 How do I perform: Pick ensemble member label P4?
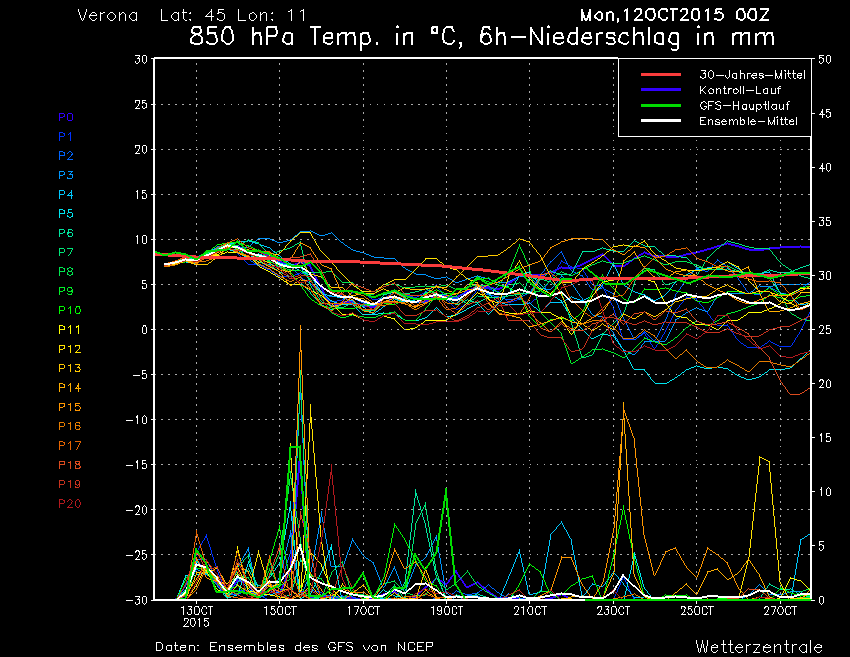(66, 194)
